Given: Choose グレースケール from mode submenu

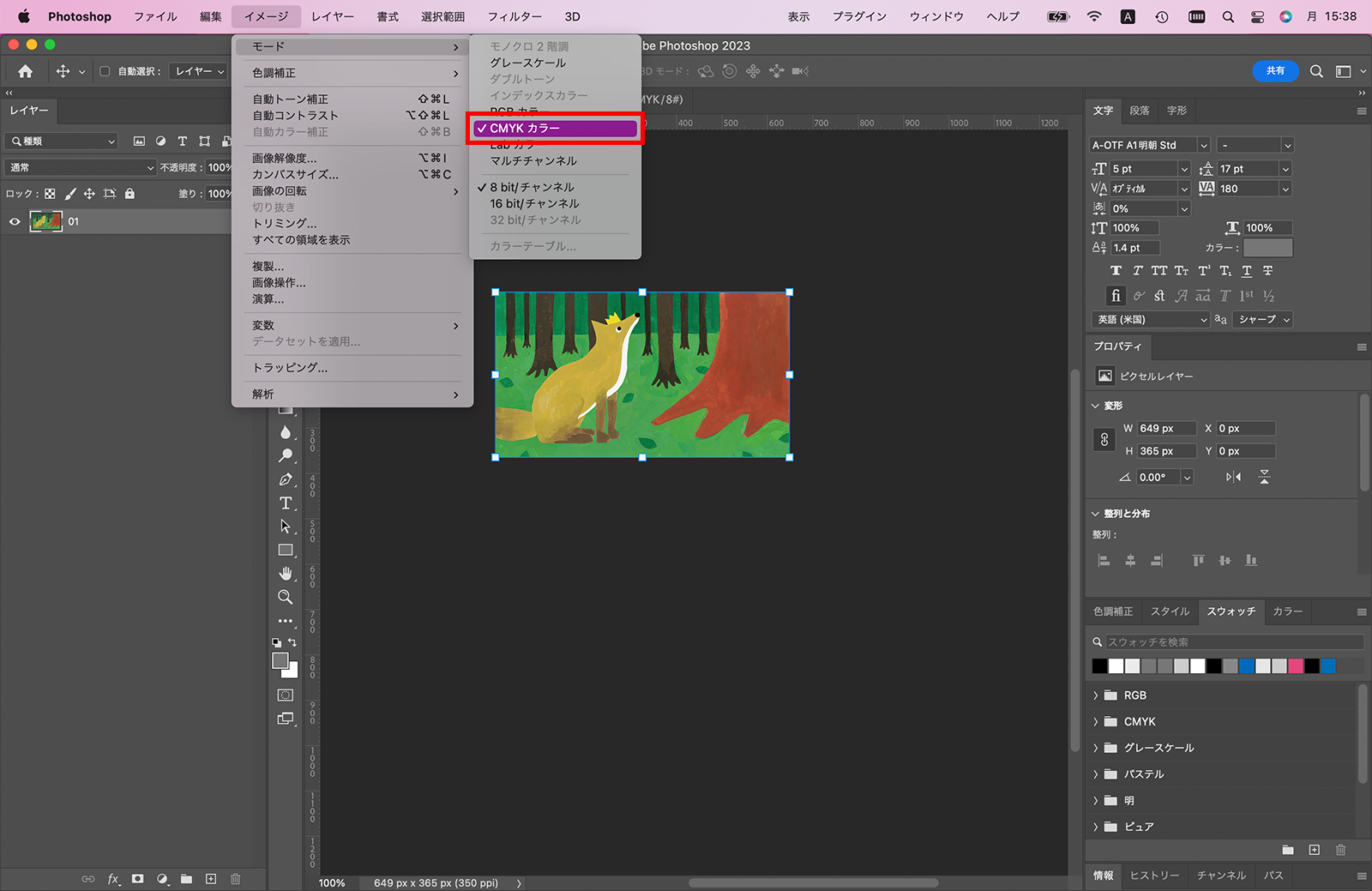Looking at the screenshot, I should pyautogui.click(x=527, y=63).
